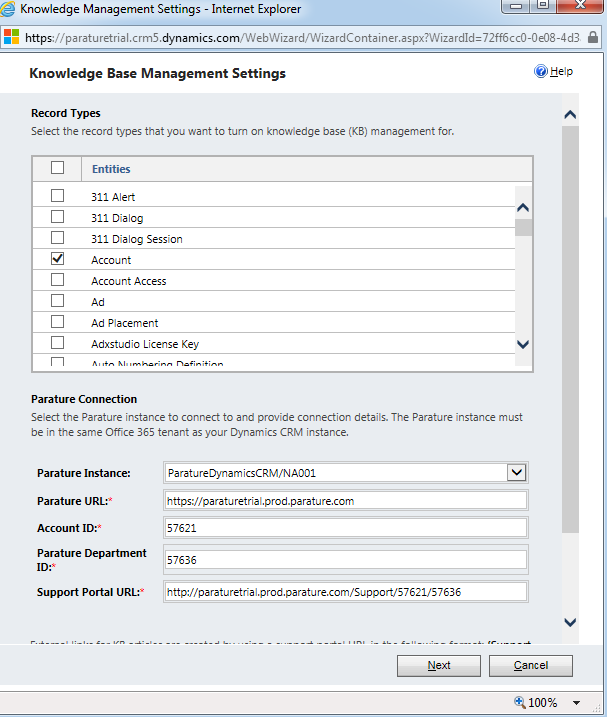Select the Account Access row text

tap(129, 281)
